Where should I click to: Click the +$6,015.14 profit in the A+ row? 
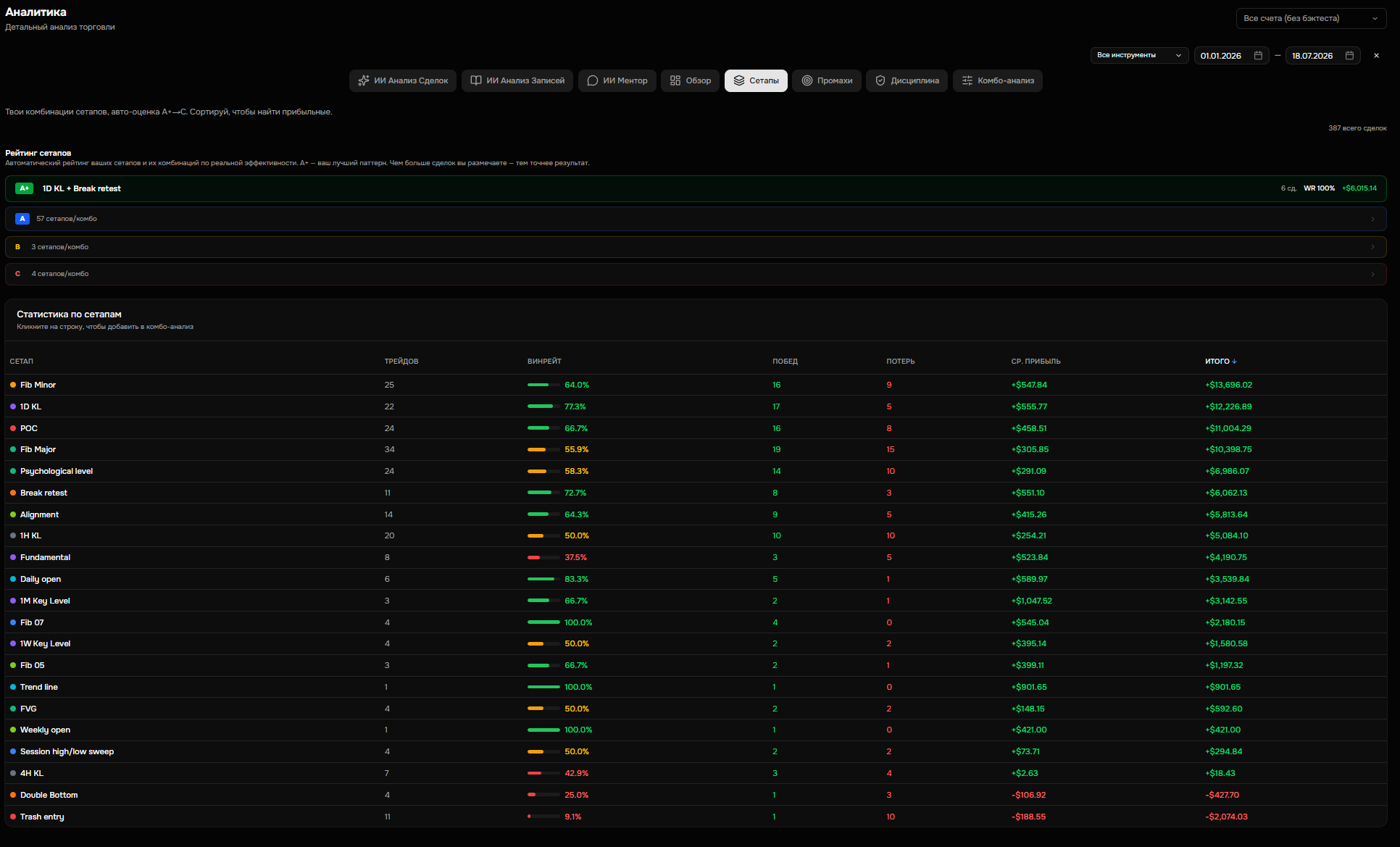(x=1359, y=188)
